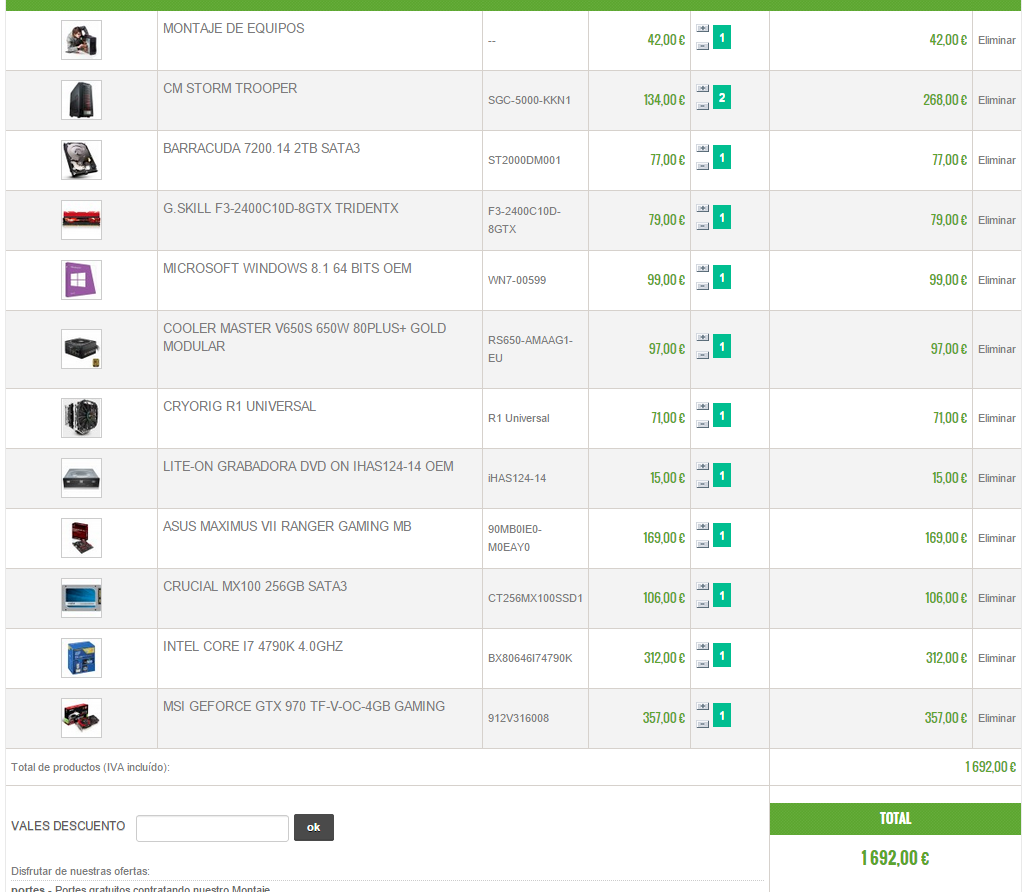Click Eliminar for Intel Core i7 4790K

(x=997, y=658)
